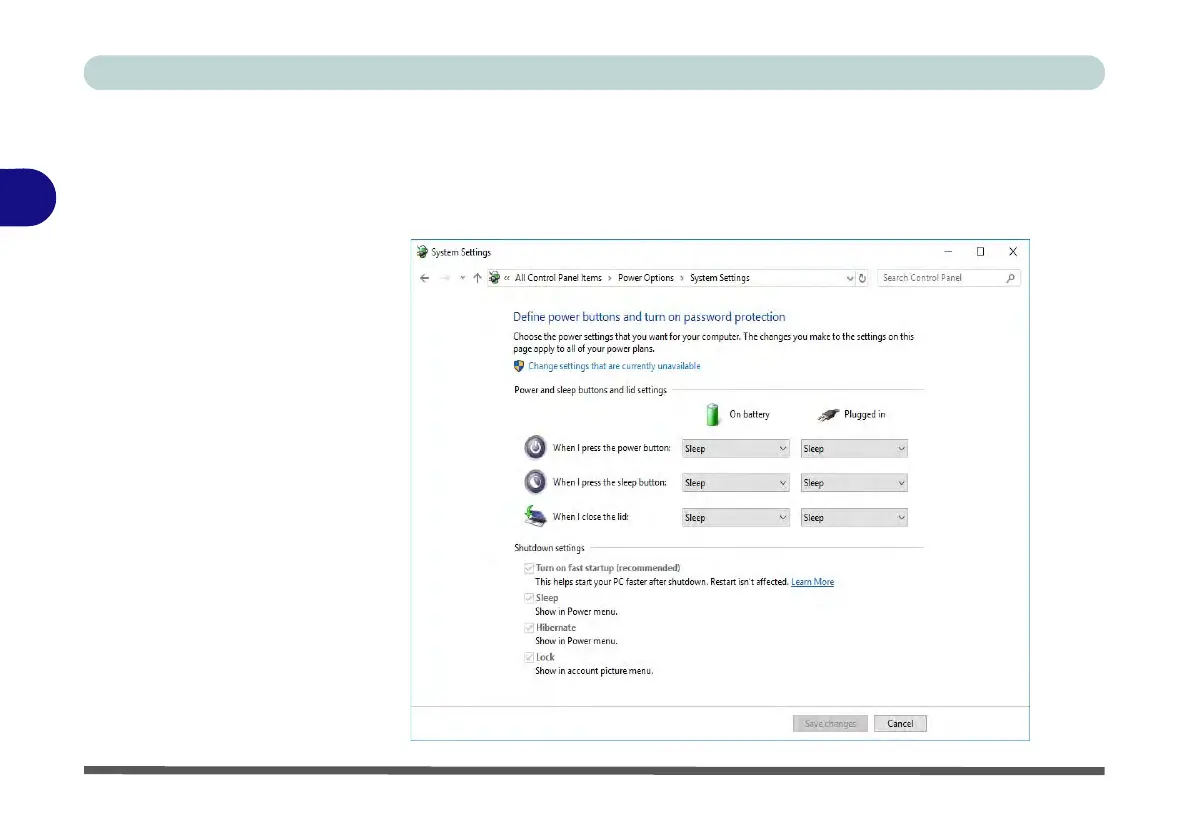Click the System Settings title bar icon

[423, 252]
